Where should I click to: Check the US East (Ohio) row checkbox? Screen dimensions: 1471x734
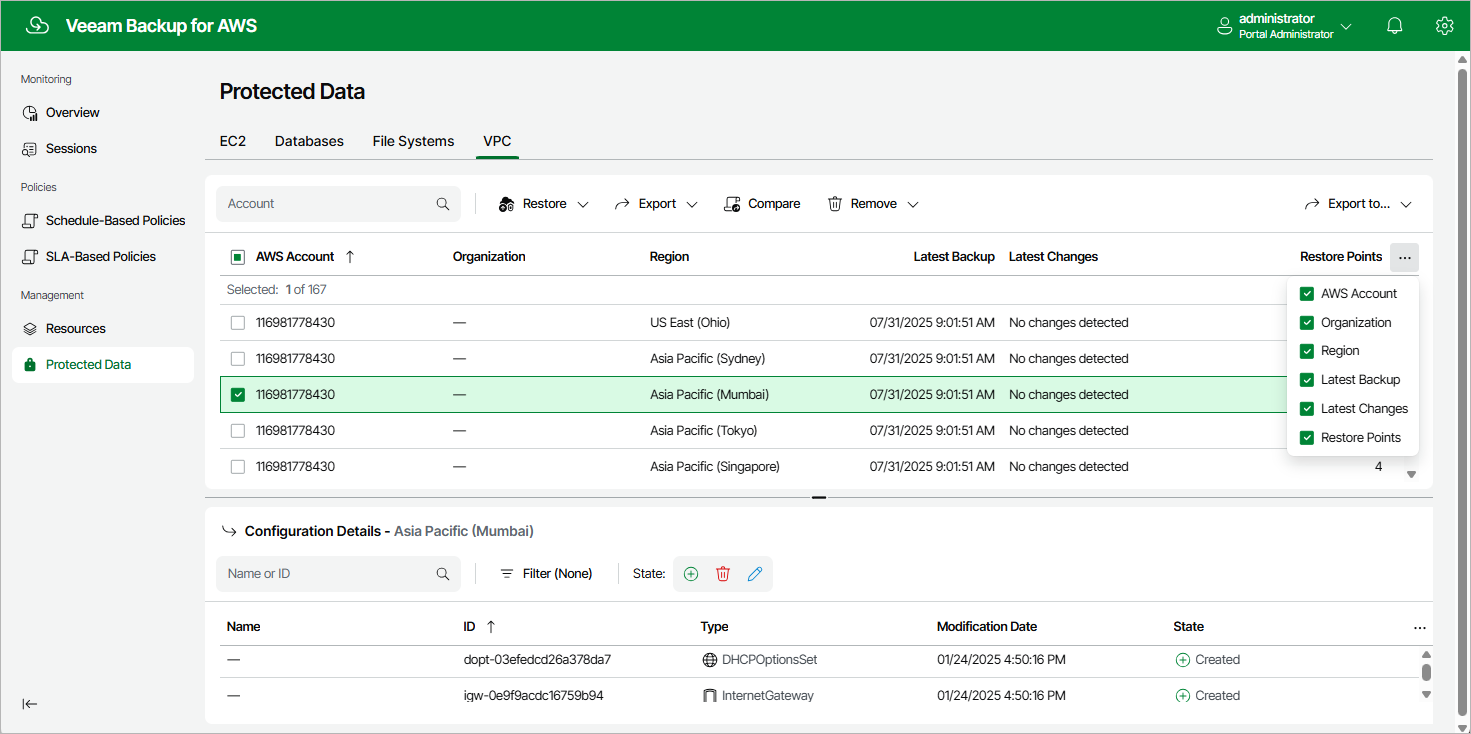click(x=238, y=323)
